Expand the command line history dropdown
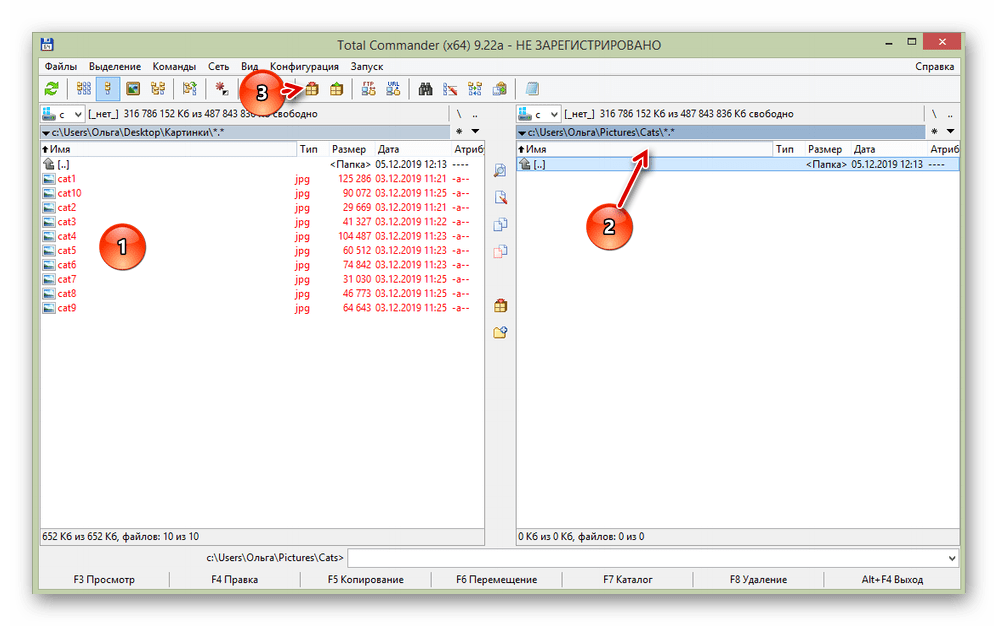 (952, 558)
